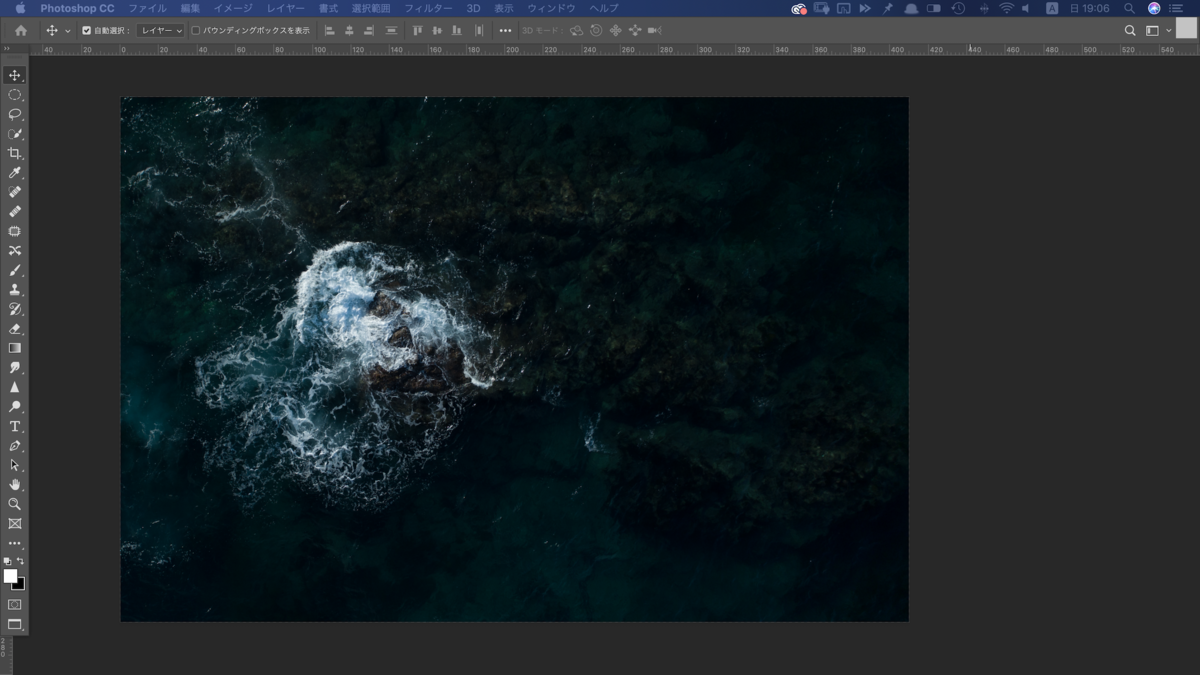Select the Smudge tool
The height and width of the screenshot is (675, 1200).
pos(15,368)
